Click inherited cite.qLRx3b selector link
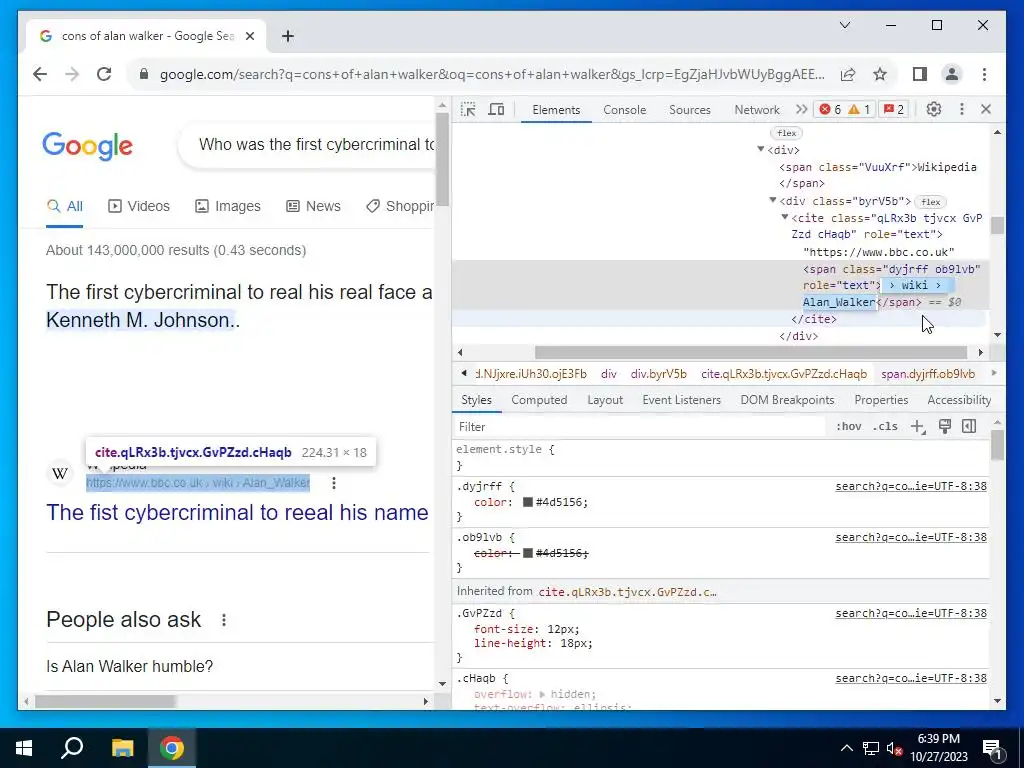 (x=627, y=592)
